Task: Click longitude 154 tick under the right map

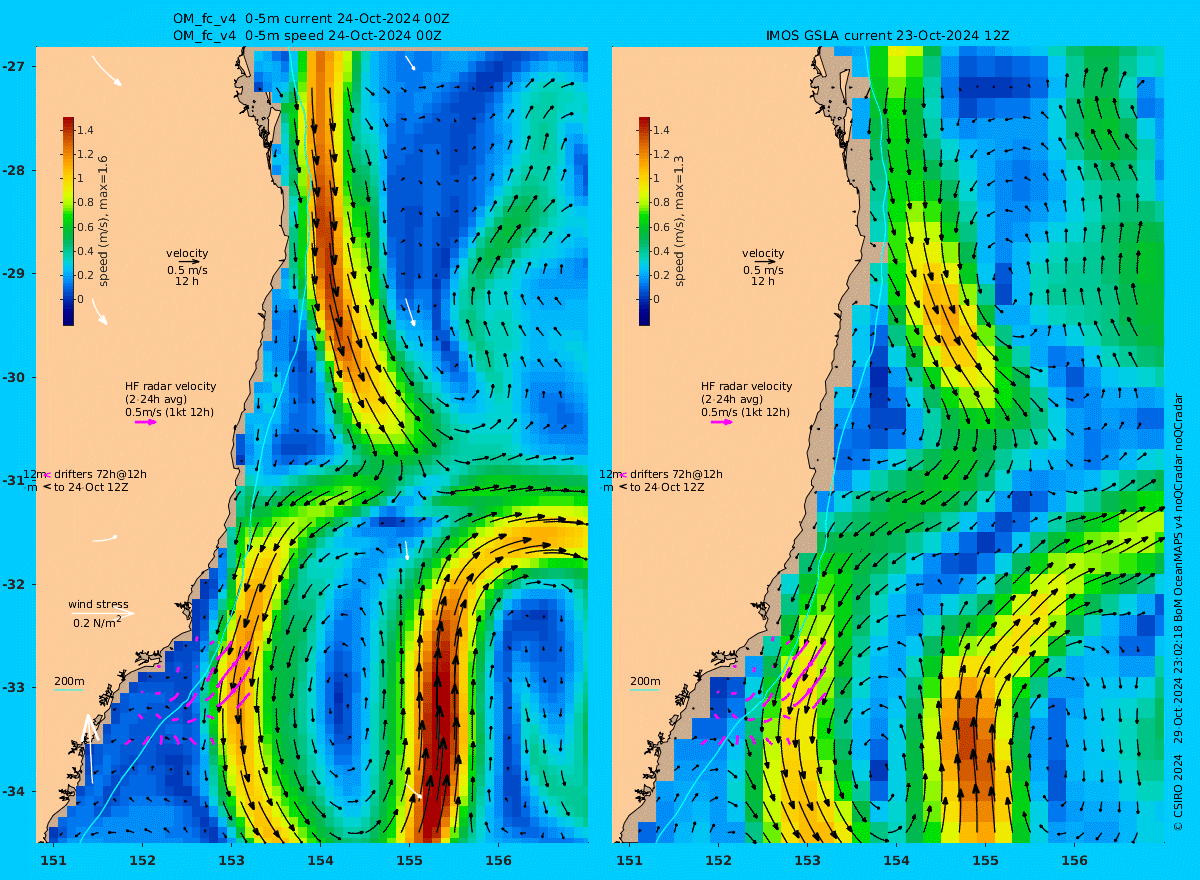Action: (x=896, y=860)
